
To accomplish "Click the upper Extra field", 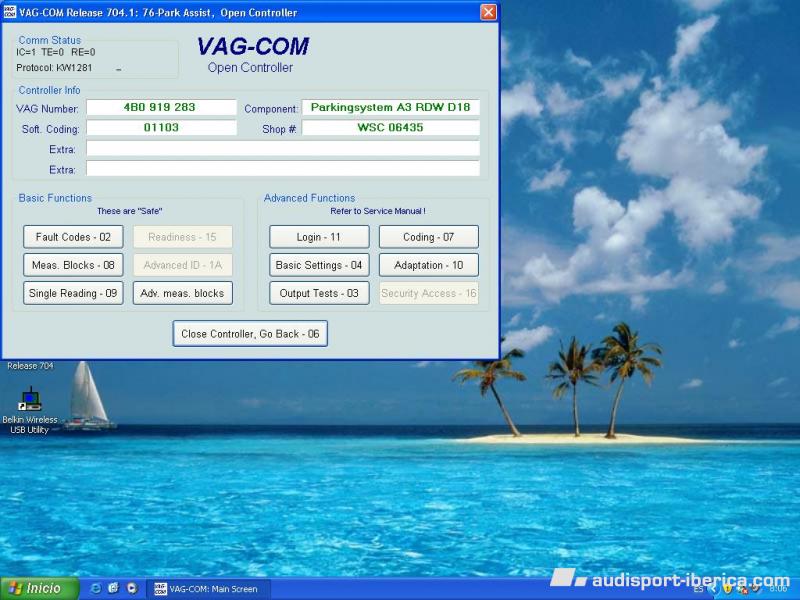I will click(x=283, y=148).
